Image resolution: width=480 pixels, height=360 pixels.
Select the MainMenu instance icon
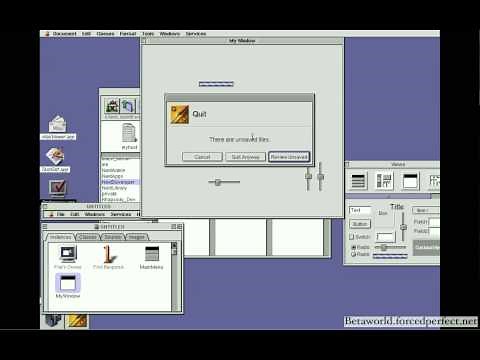point(152,254)
